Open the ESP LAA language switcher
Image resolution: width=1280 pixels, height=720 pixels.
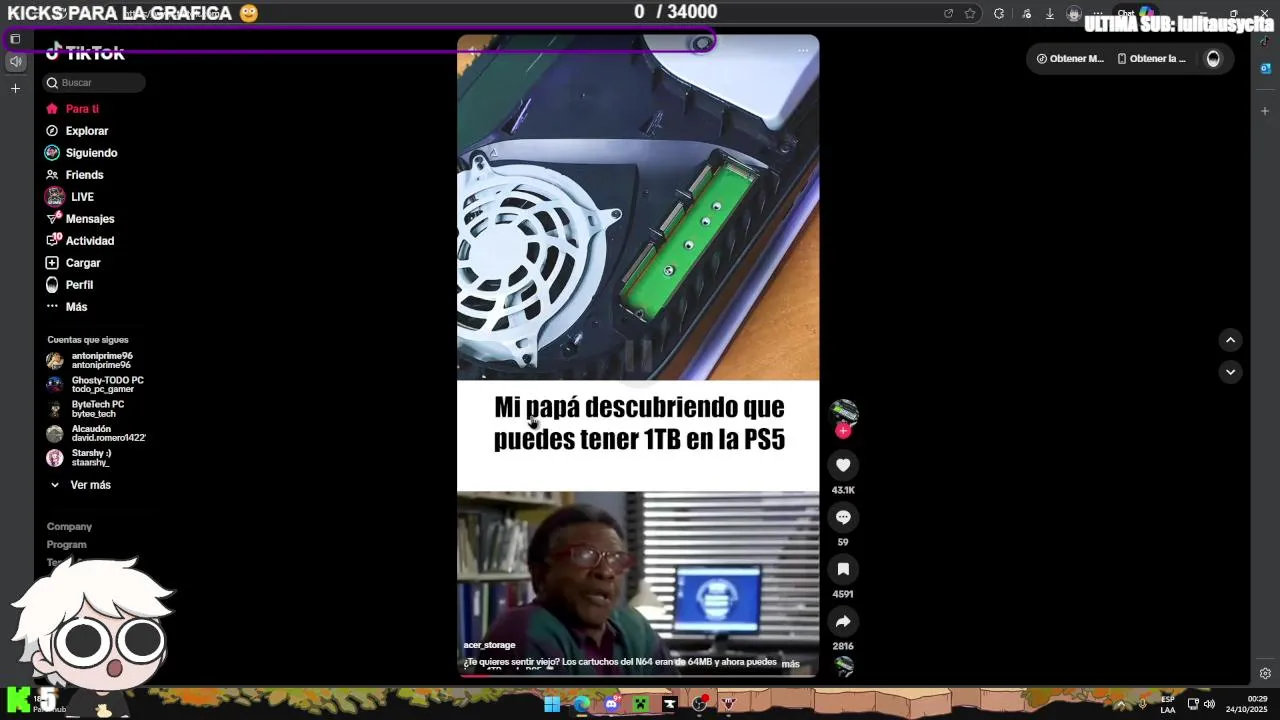1168,704
